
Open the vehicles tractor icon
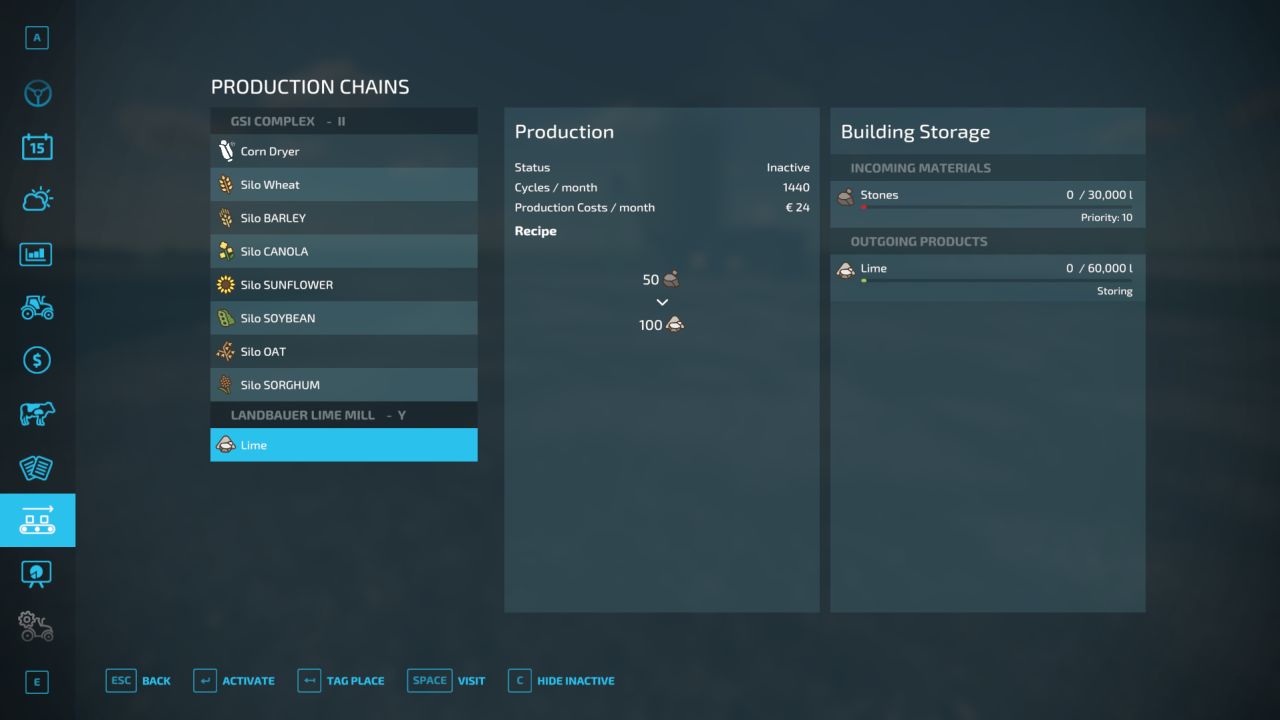(37, 307)
